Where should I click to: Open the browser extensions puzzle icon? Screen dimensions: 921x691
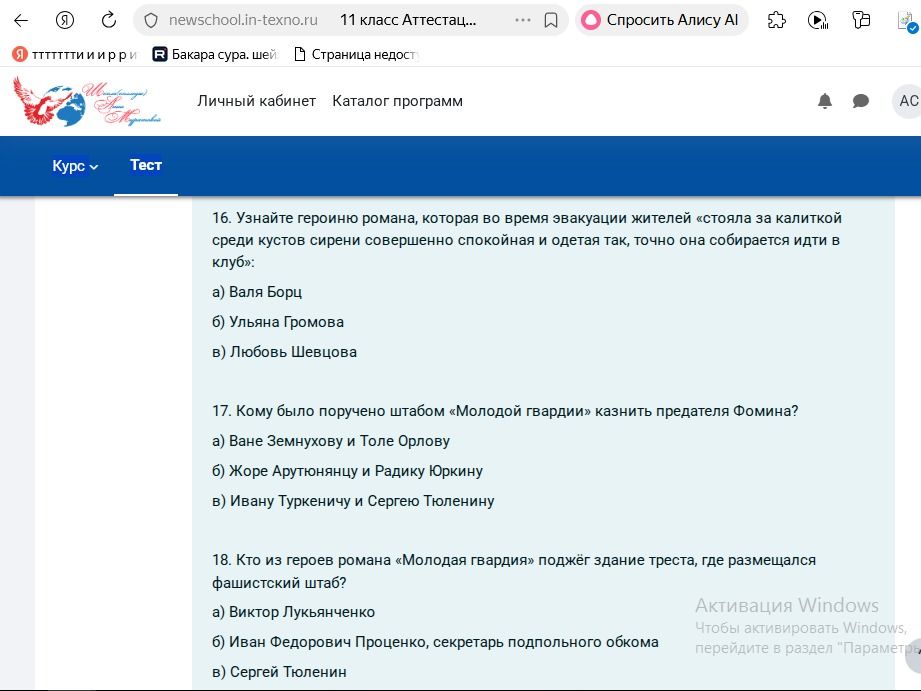click(777, 21)
